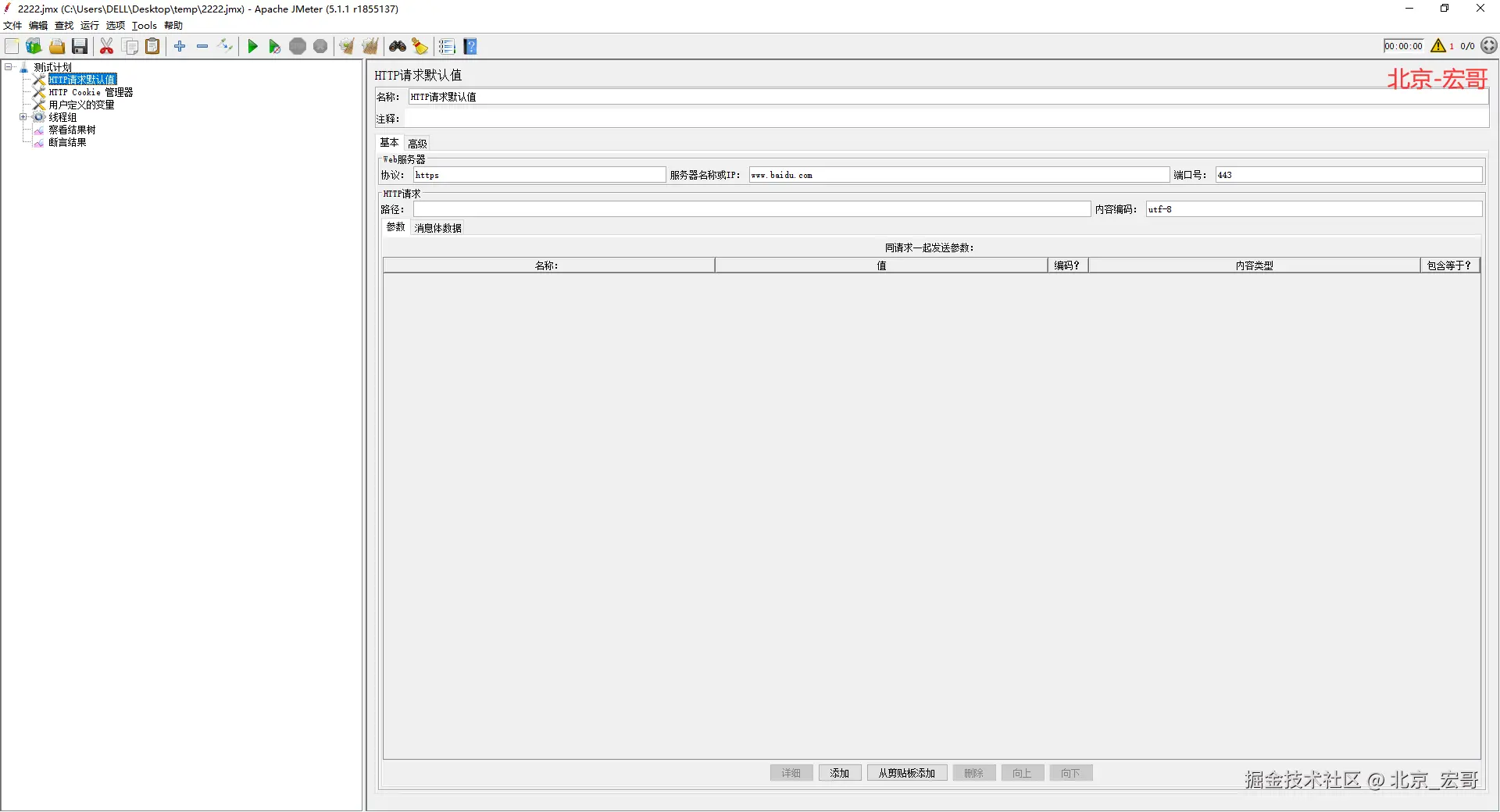Open the 编辑 menu
This screenshot has width=1500, height=812.
pyautogui.click(x=38, y=26)
